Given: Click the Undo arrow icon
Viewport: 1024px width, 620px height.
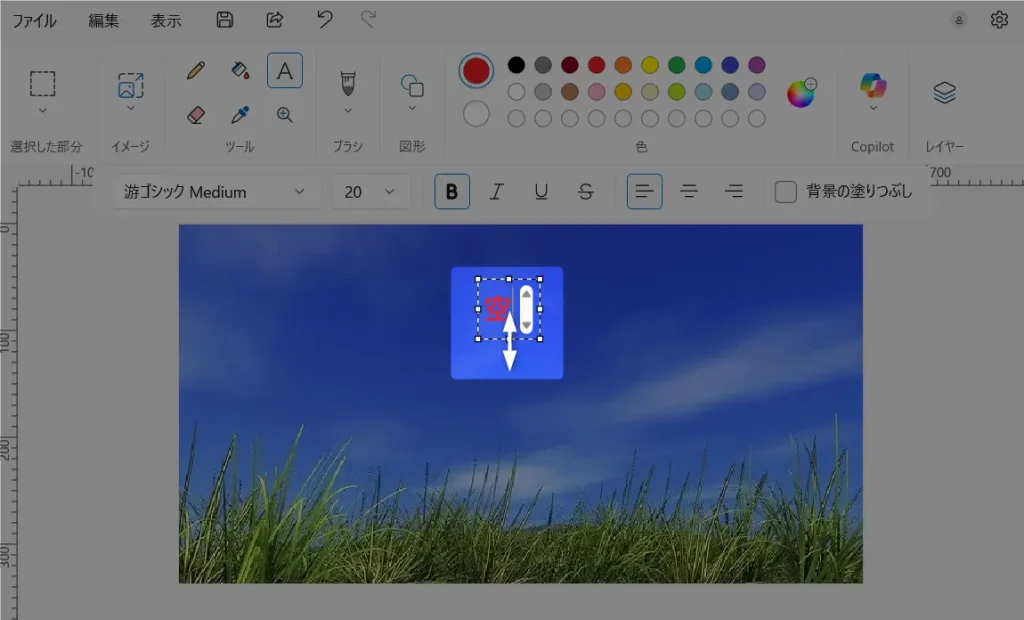Looking at the screenshot, I should (325, 20).
